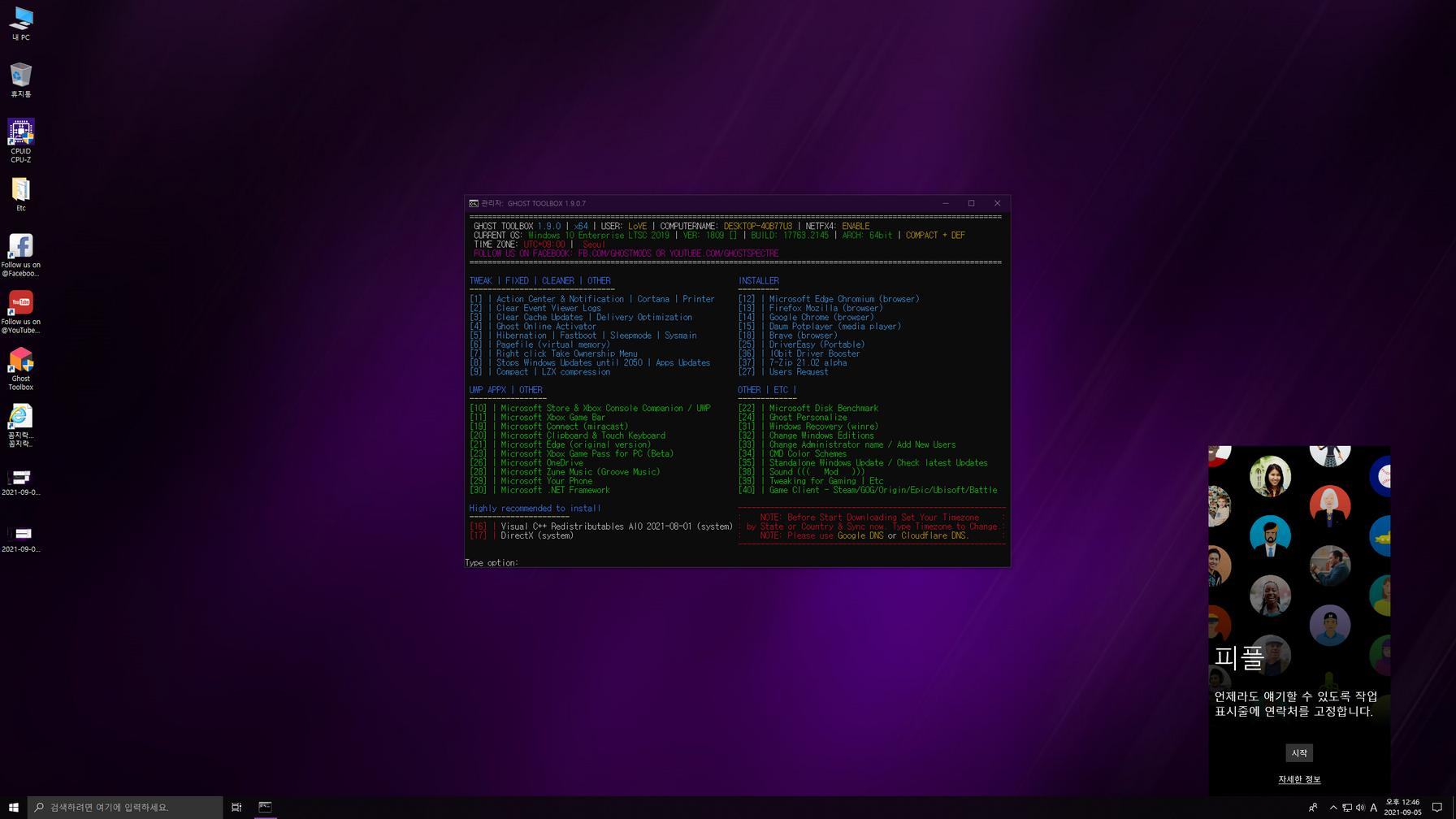Open network status tray icon
1456x819 pixels.
click(1347, 807)
